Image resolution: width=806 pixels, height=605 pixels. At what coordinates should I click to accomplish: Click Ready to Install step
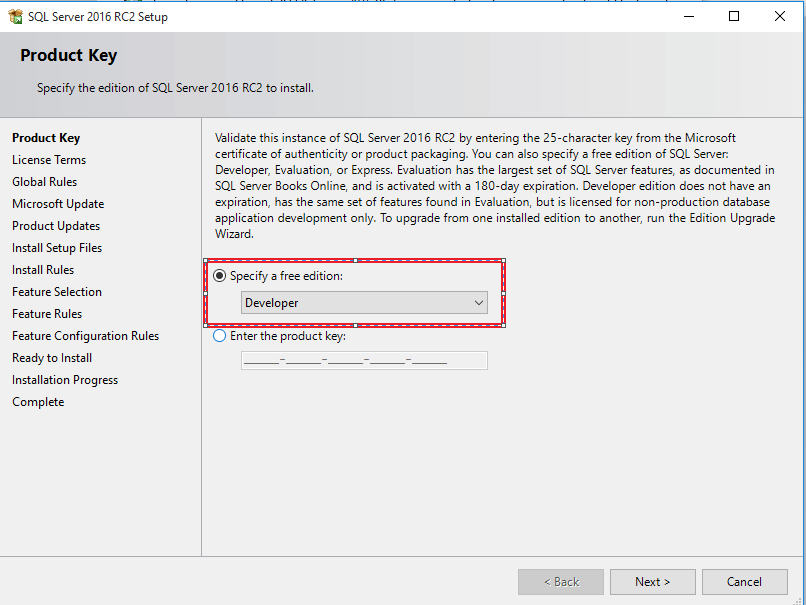[x=52, y=358]
